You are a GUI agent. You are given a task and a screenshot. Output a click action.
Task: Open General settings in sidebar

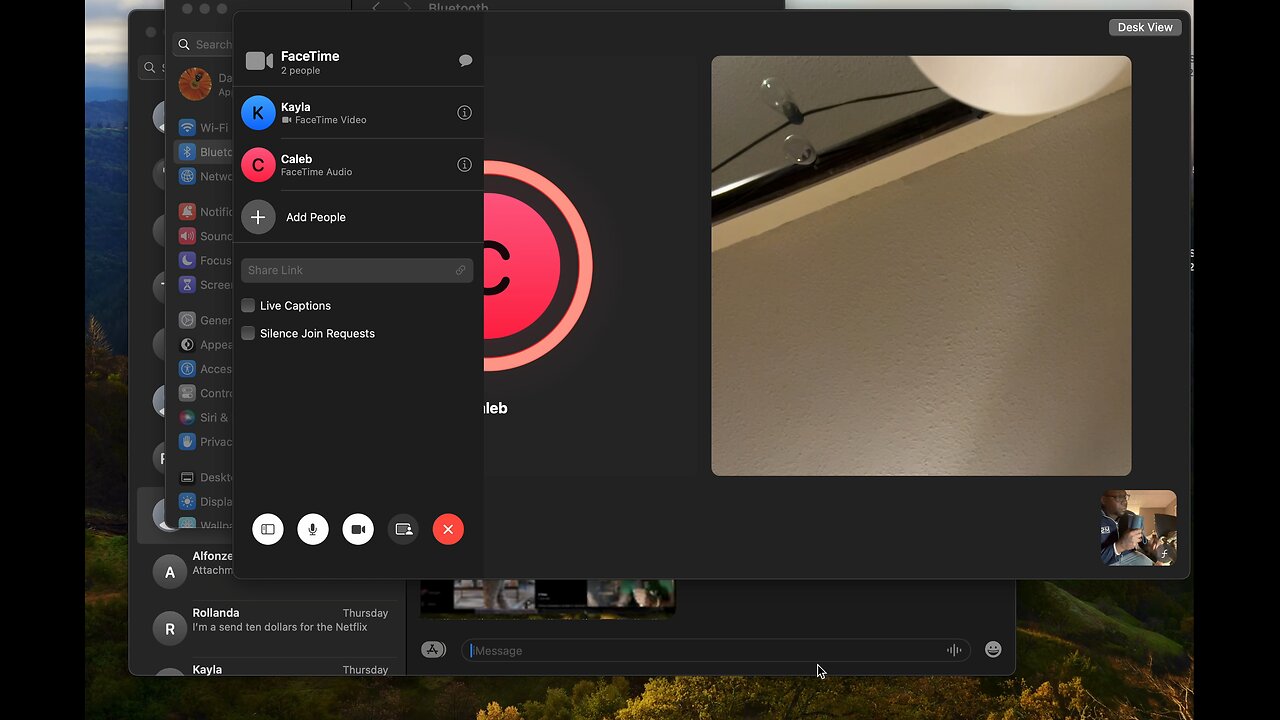(x=204, y=320)
